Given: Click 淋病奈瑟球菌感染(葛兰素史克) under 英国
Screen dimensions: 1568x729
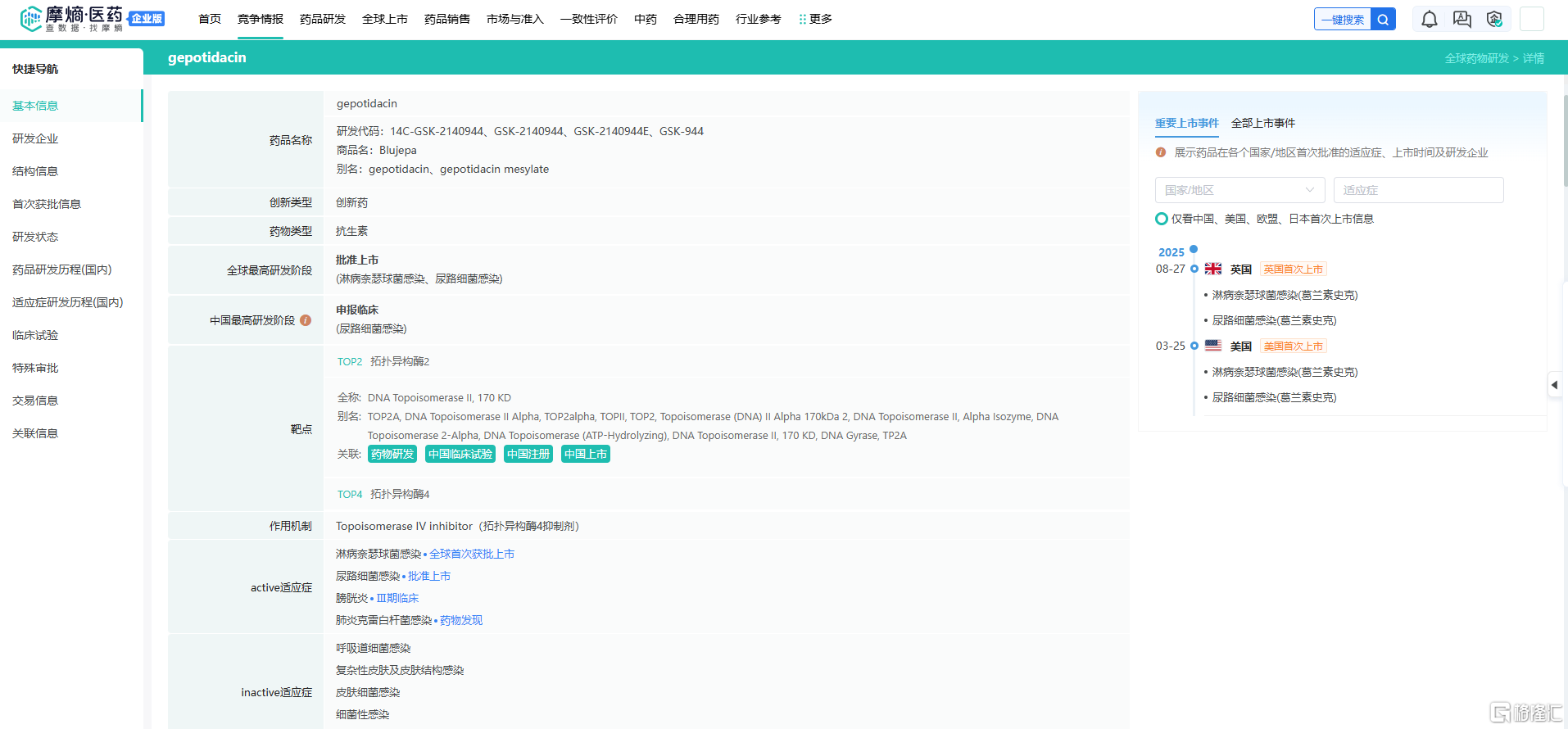Looking at the screenshot, I should 1285,295.
